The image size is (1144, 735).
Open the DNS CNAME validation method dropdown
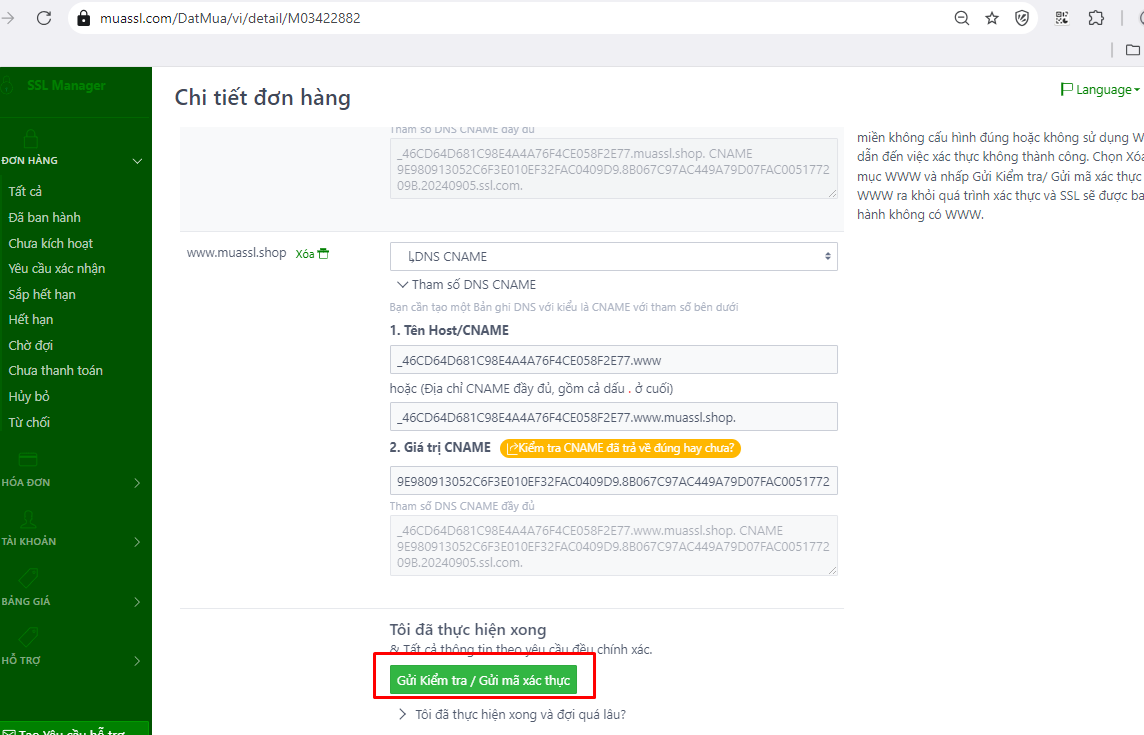click(613, 256)
